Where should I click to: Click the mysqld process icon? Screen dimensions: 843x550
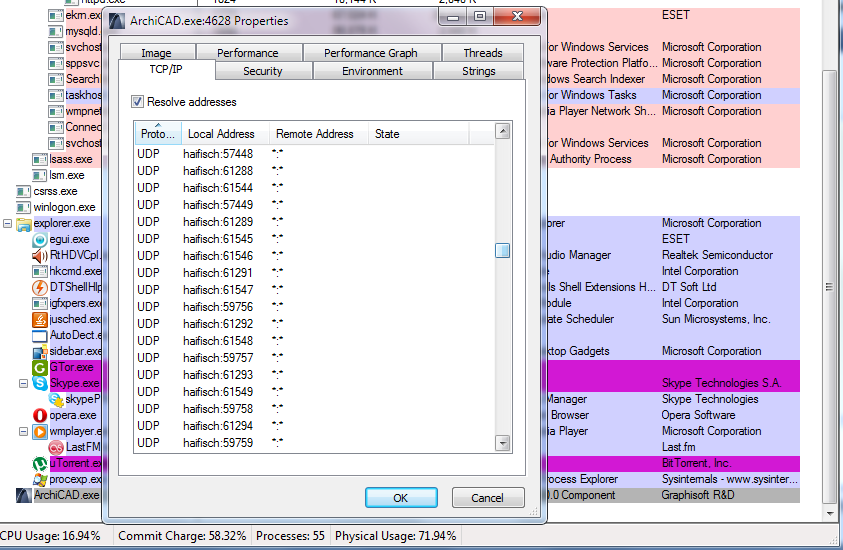click(x=56, y=32)
